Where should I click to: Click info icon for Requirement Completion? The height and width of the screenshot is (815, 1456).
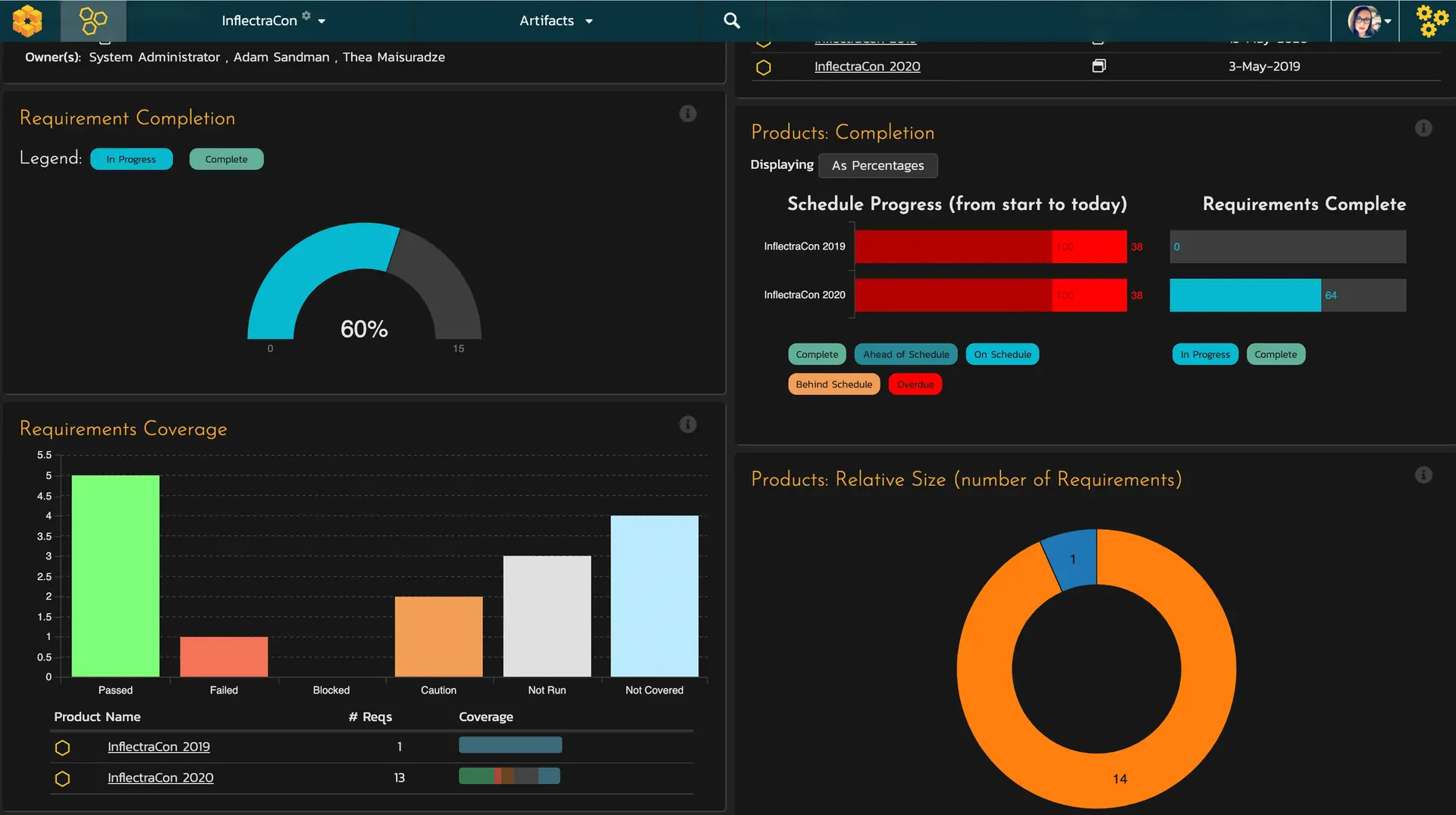click(687, 114)
